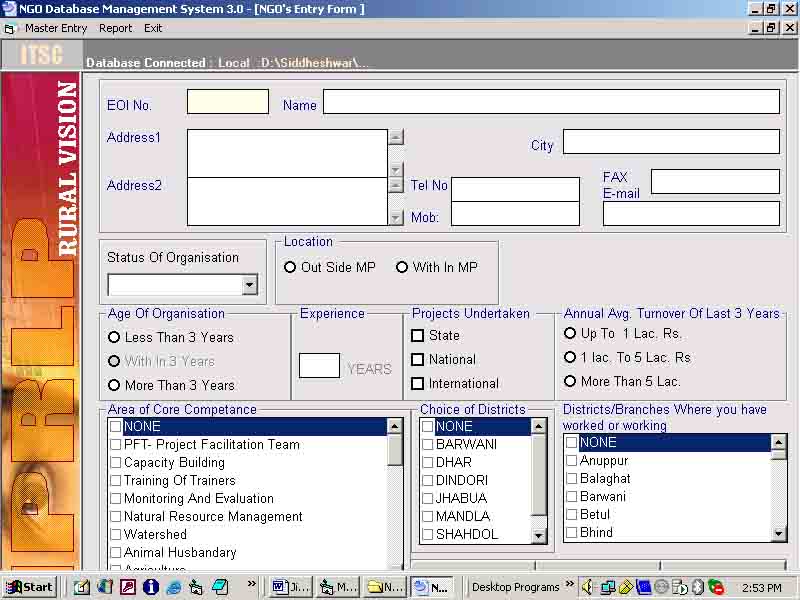Check BARWANI in Choice of Districts

pos(428,444)
